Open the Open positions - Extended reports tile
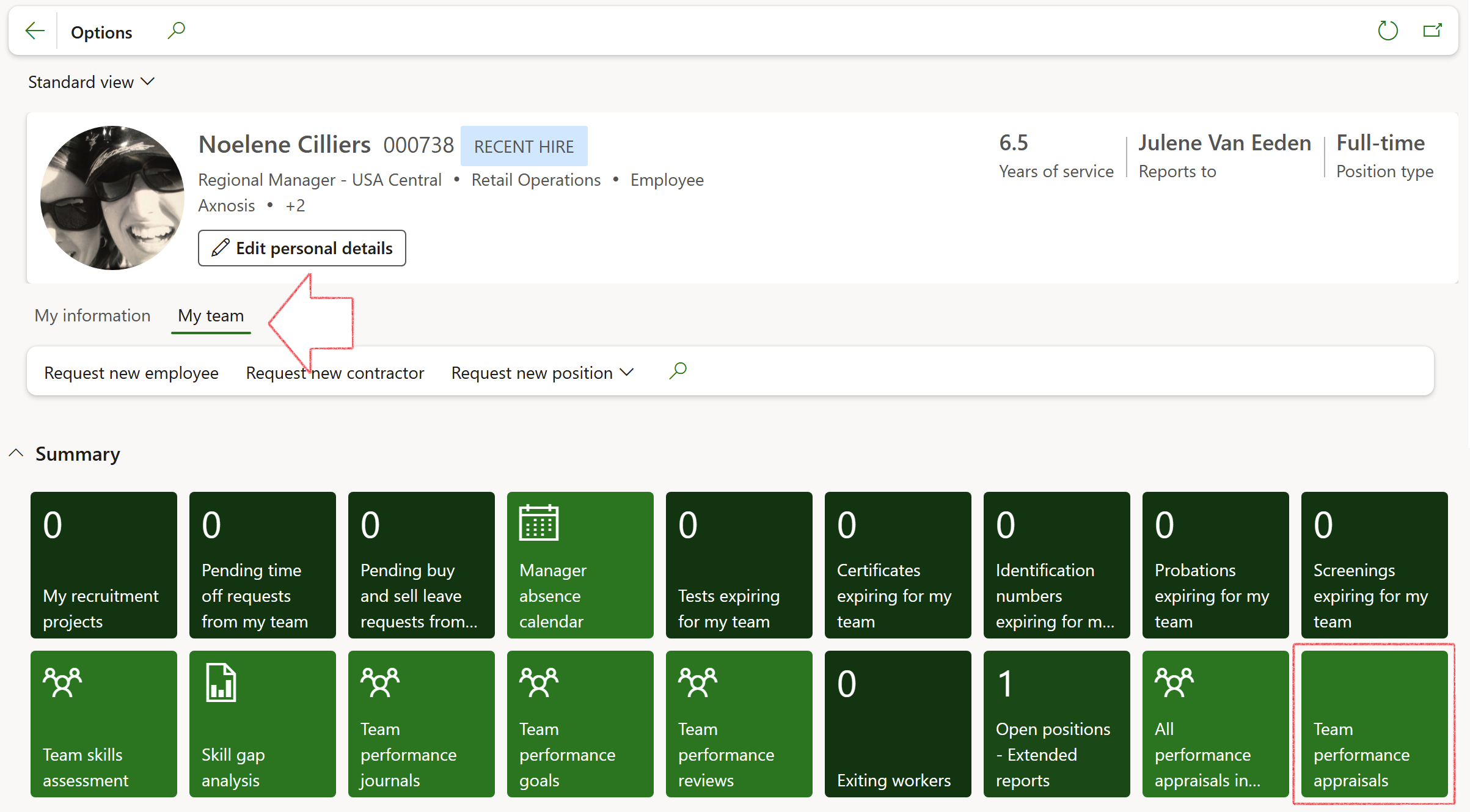This screenshot has width=1470, height=812. tap(1056, 723)
